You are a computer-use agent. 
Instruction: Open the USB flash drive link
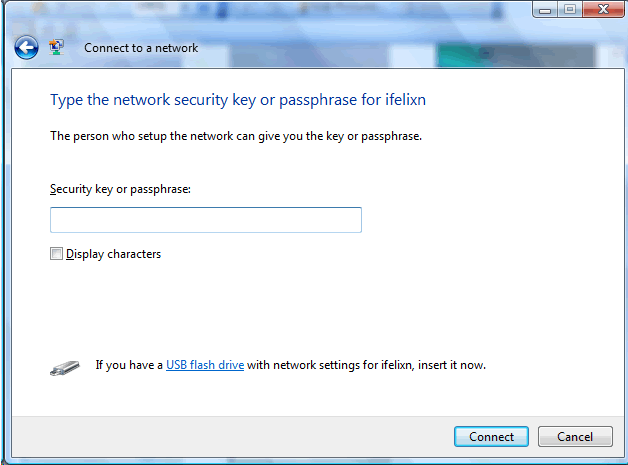205,365
